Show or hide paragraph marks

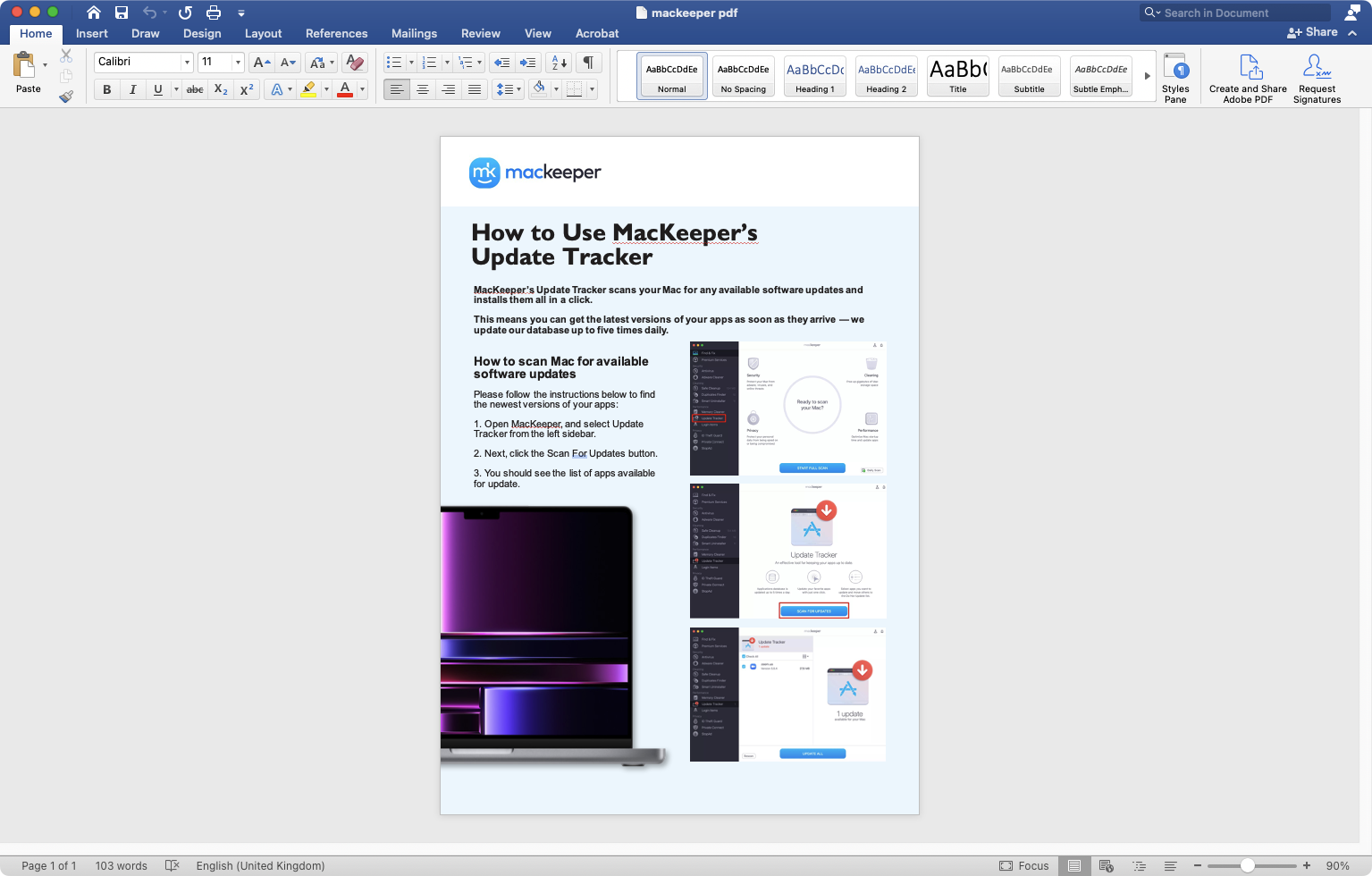tap(588, 63)
